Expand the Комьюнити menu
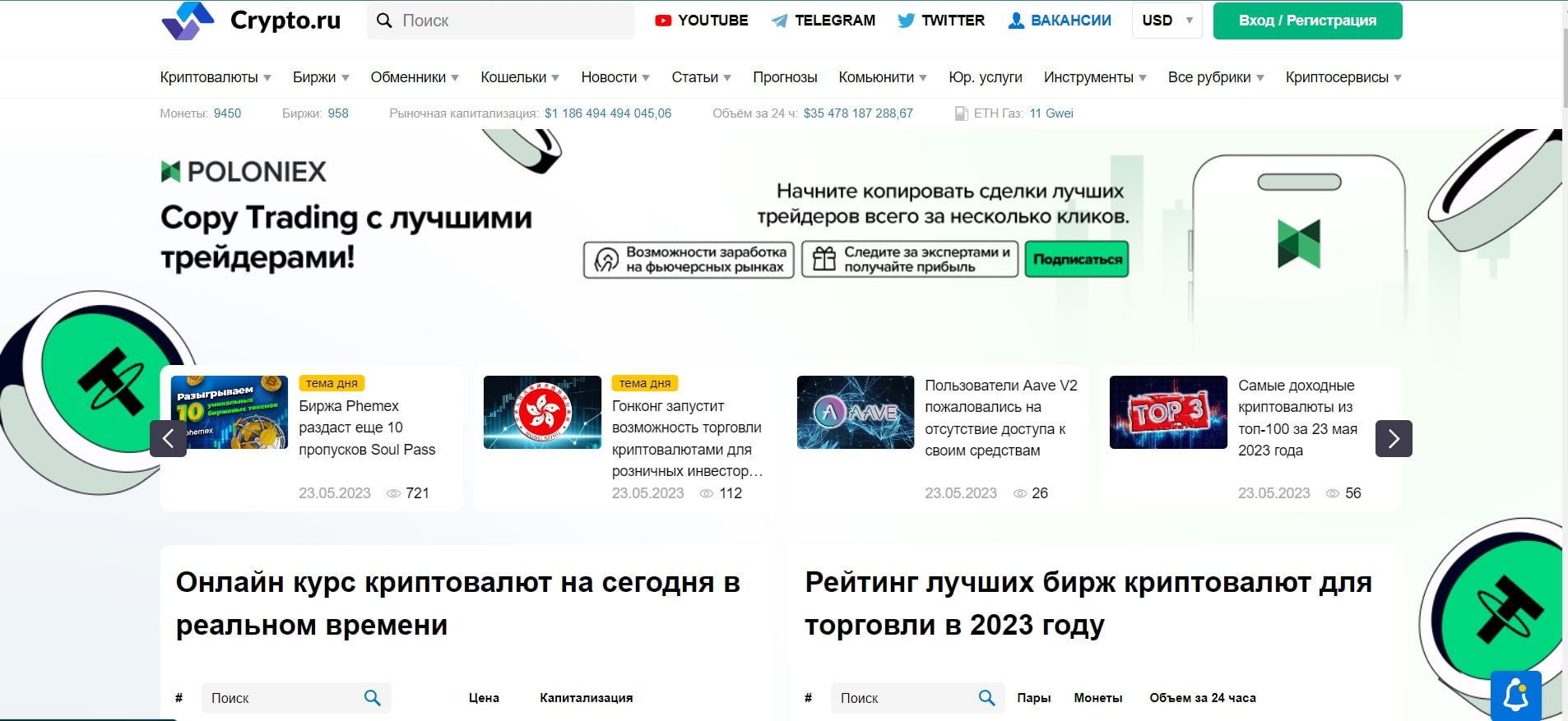1568x721 pixels. pos(883,77)
